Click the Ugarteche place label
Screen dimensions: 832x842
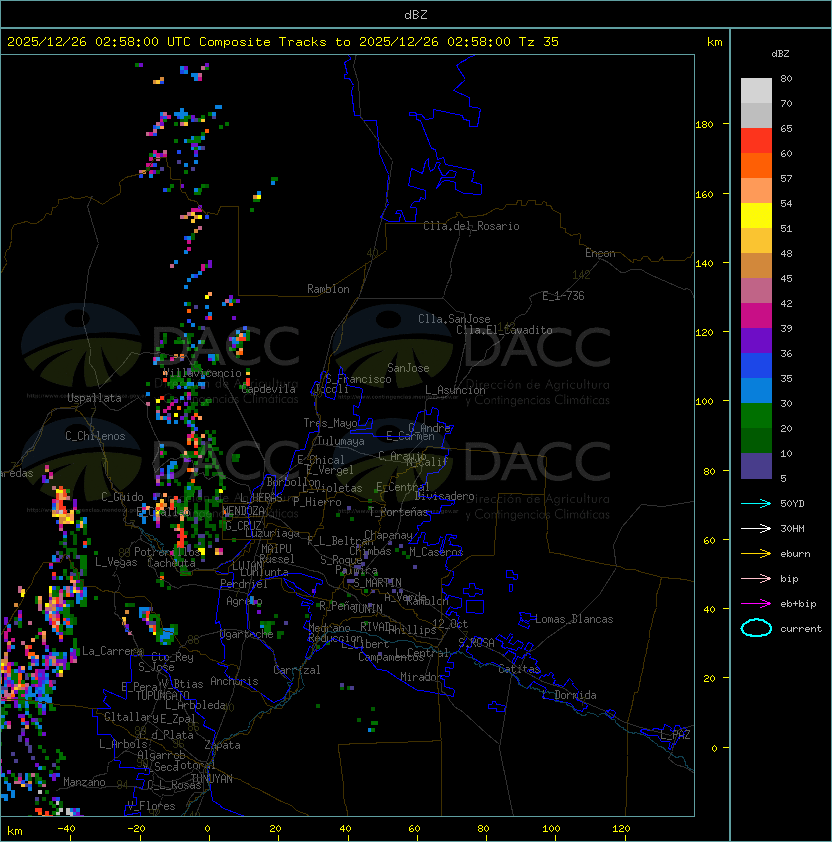(247, 634)
